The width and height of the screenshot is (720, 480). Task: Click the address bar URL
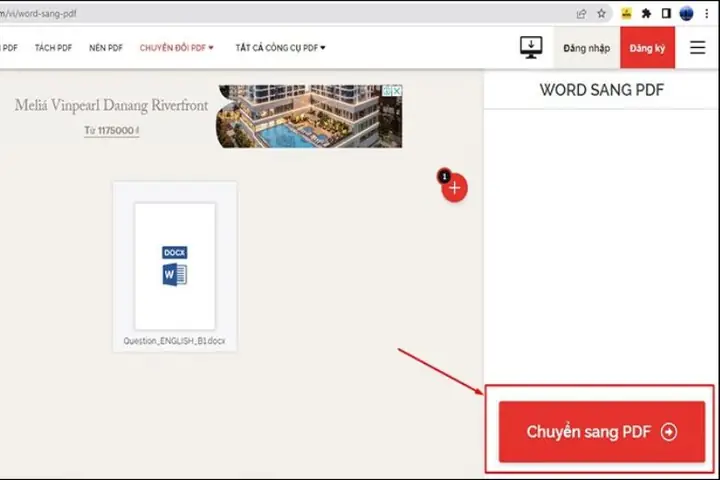pyautogui.click(x=39, y=14)
